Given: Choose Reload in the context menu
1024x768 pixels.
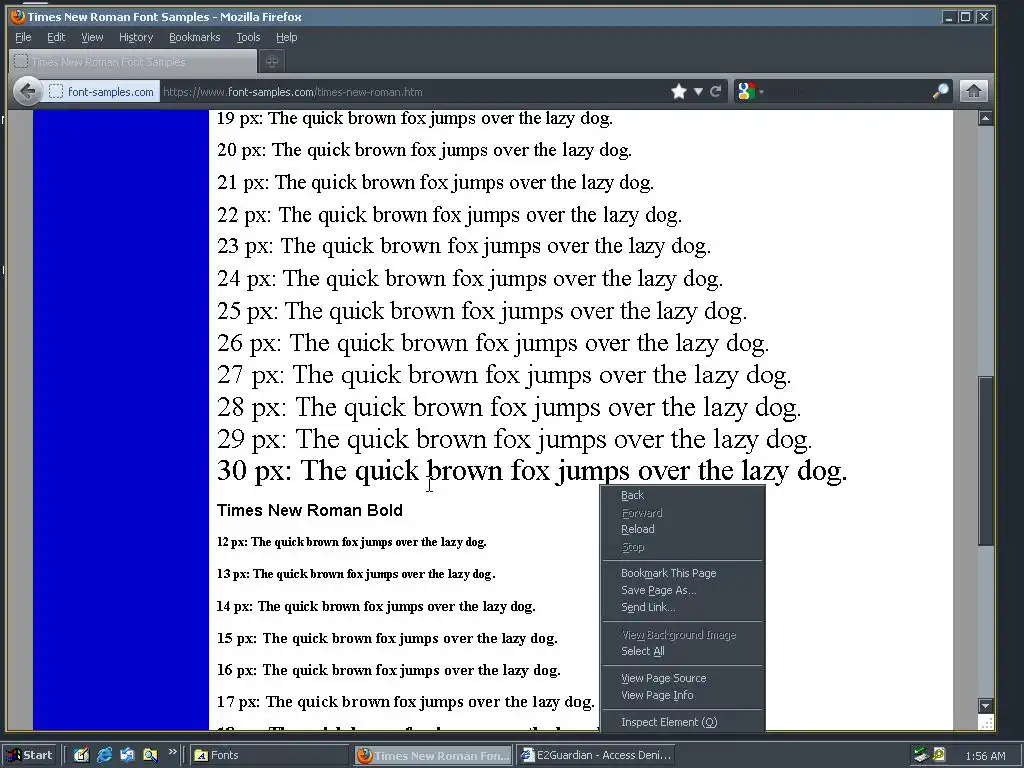Looking at the screenshot, I should (682, 529).
